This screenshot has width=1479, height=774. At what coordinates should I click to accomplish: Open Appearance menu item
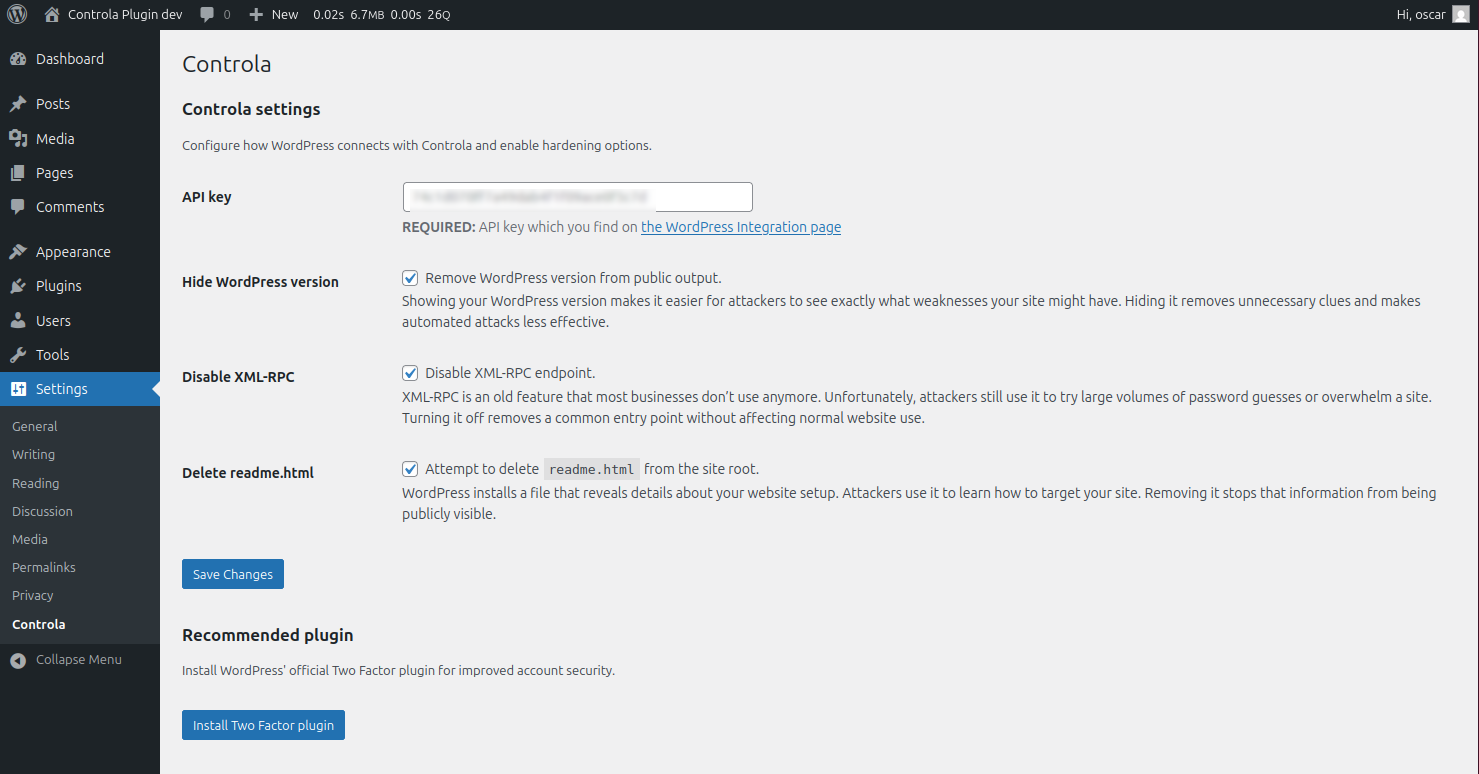[80, 252]
